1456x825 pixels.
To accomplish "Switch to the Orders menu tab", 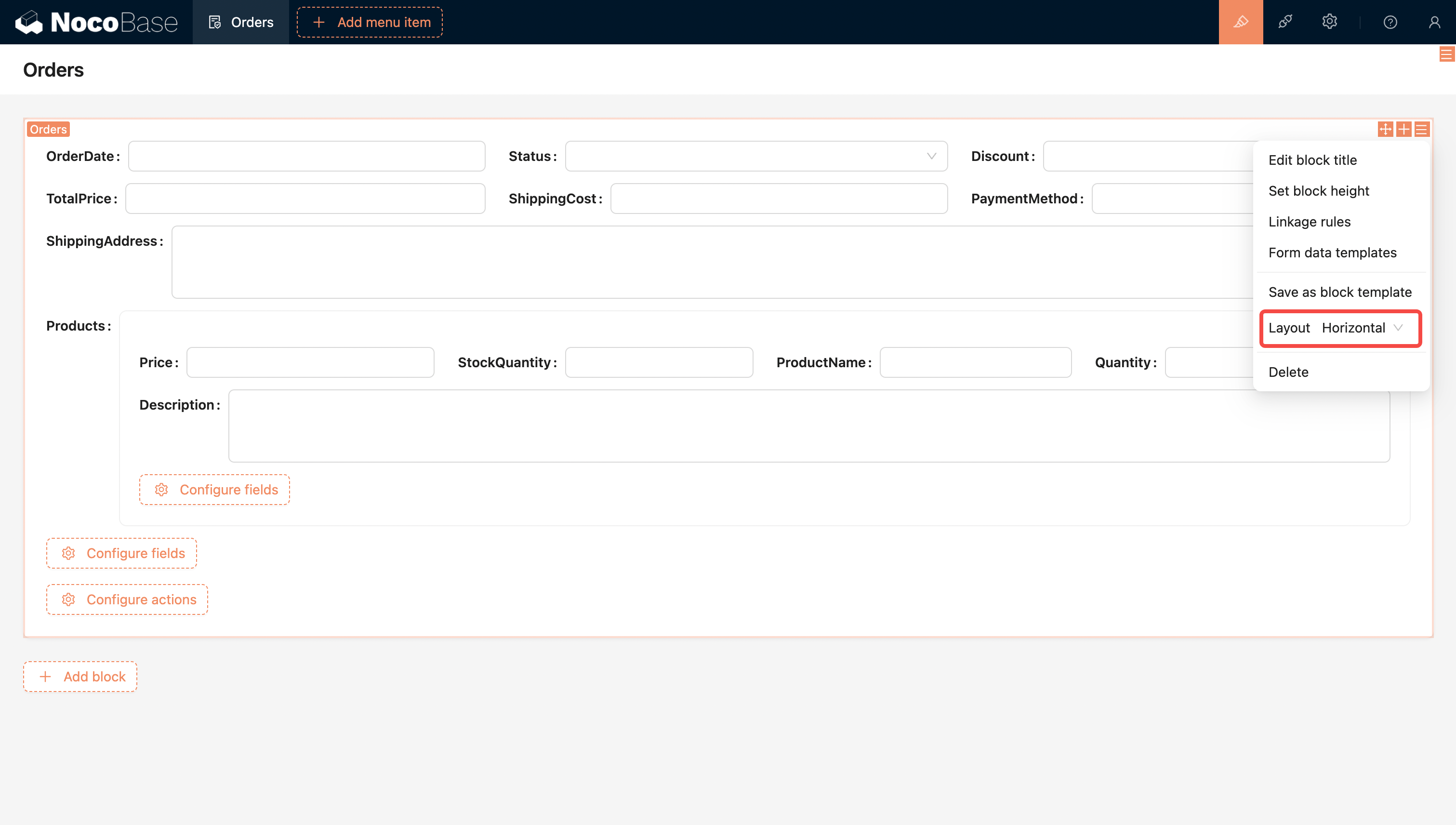I will 241,22.
